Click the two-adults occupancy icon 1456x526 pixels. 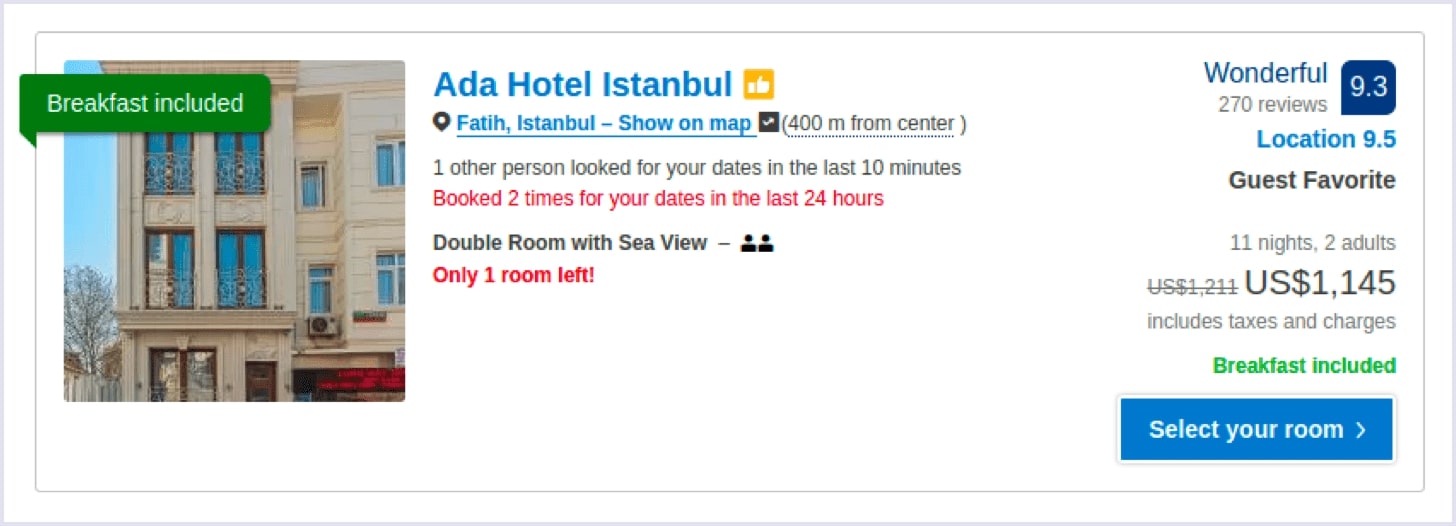tap(757, 243)
